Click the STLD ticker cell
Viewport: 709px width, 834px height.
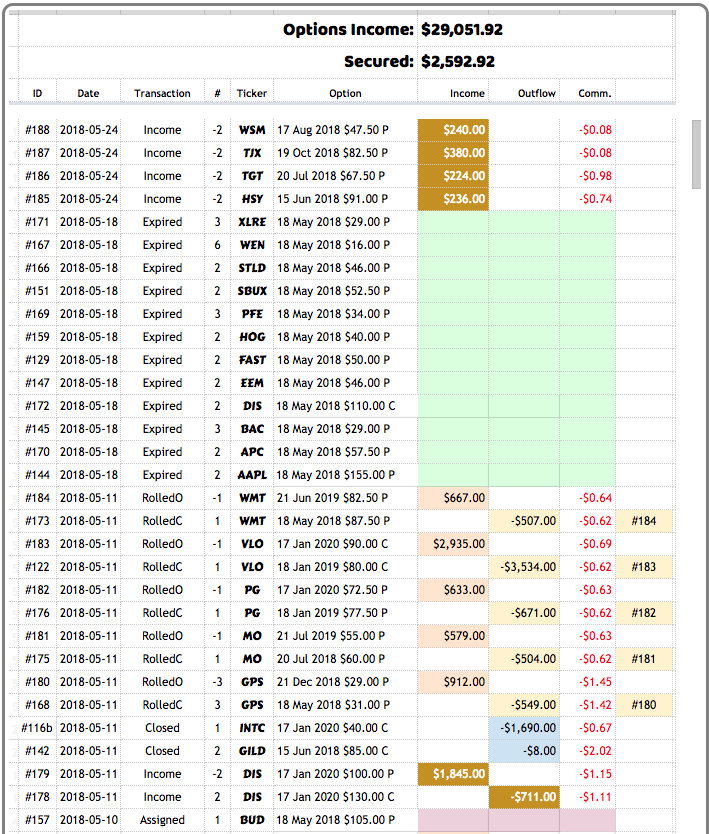[252, 268]
